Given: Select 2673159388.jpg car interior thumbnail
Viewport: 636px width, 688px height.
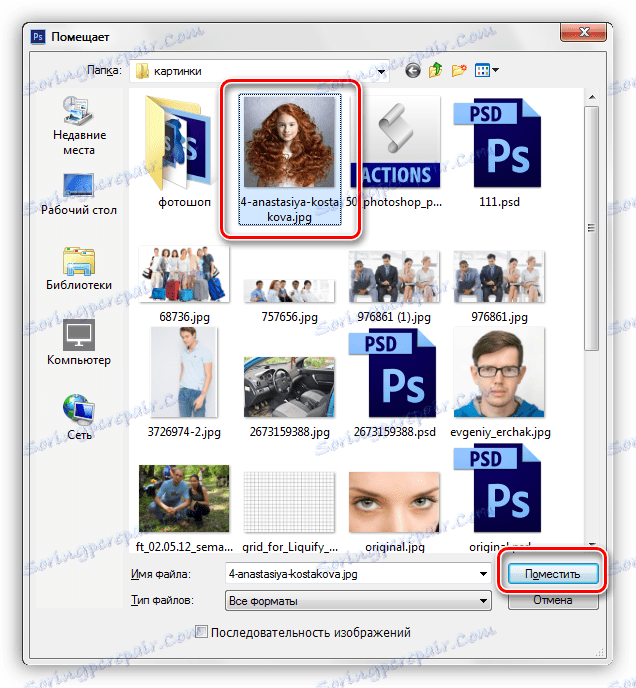Looking at the screenshot, I should click(x=289, y=387).
